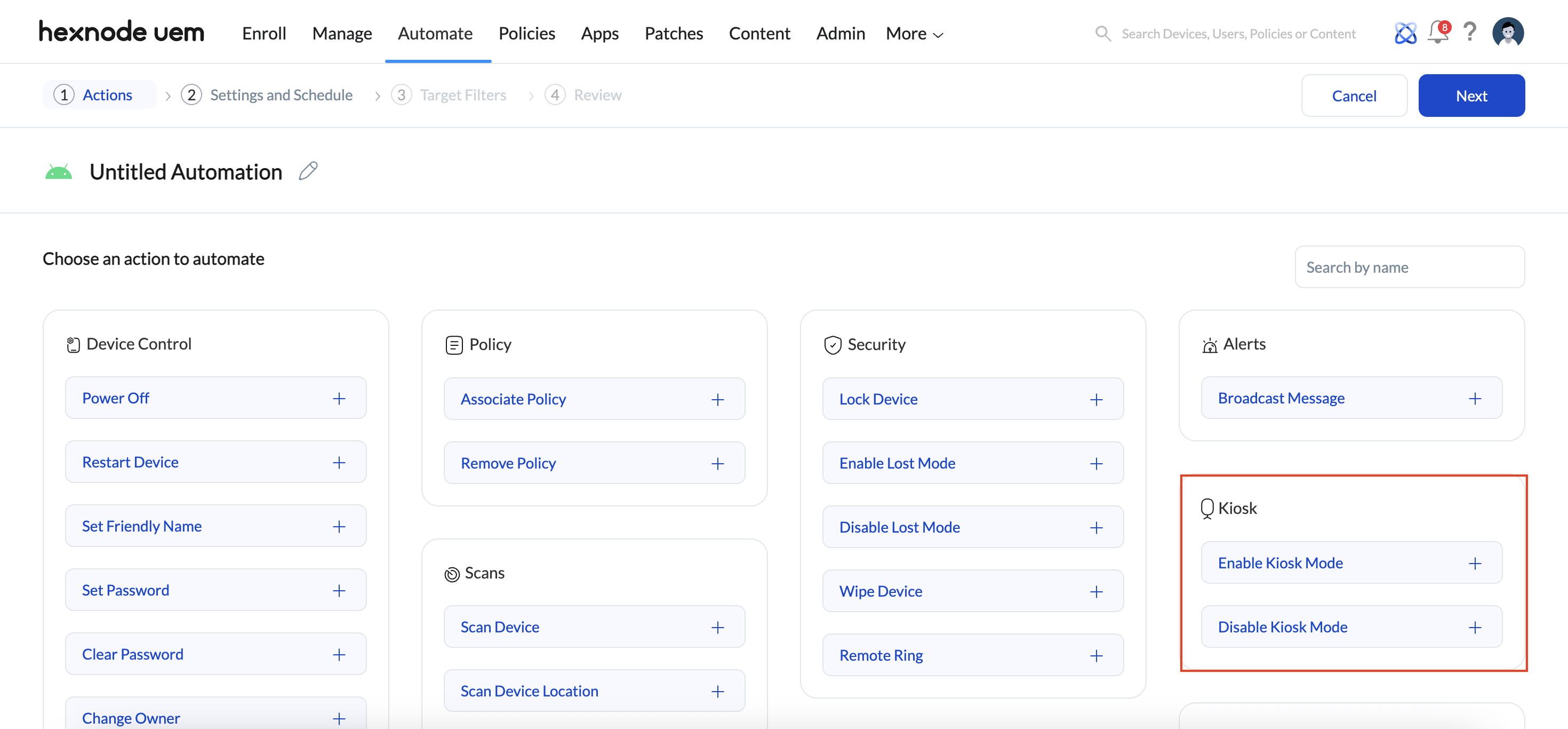Click plus icon for Broadcast Message
This screenshot has width=1568, height=729.
click(x=1474, y=398)
